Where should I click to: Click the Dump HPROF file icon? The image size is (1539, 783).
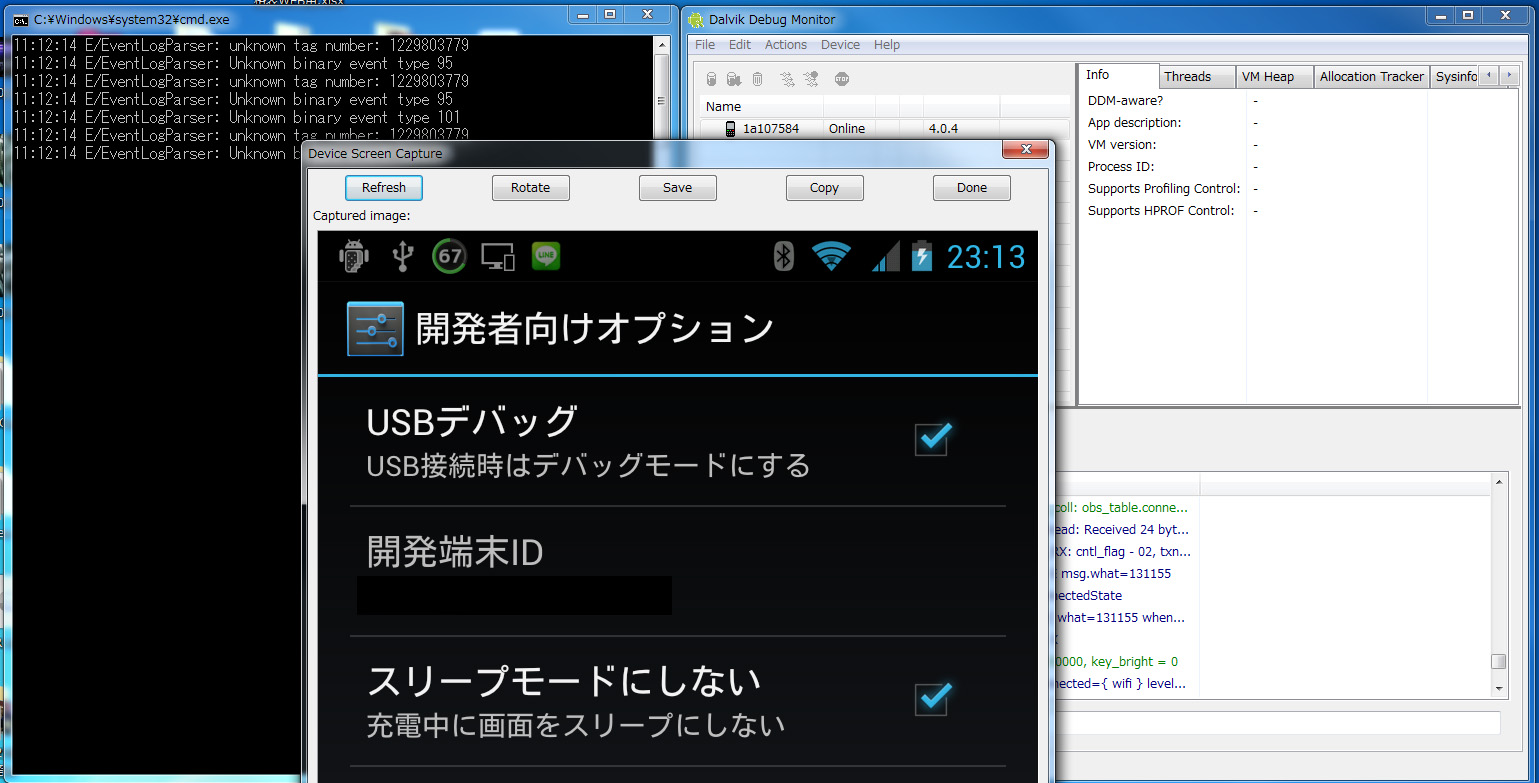click(734, 79)
